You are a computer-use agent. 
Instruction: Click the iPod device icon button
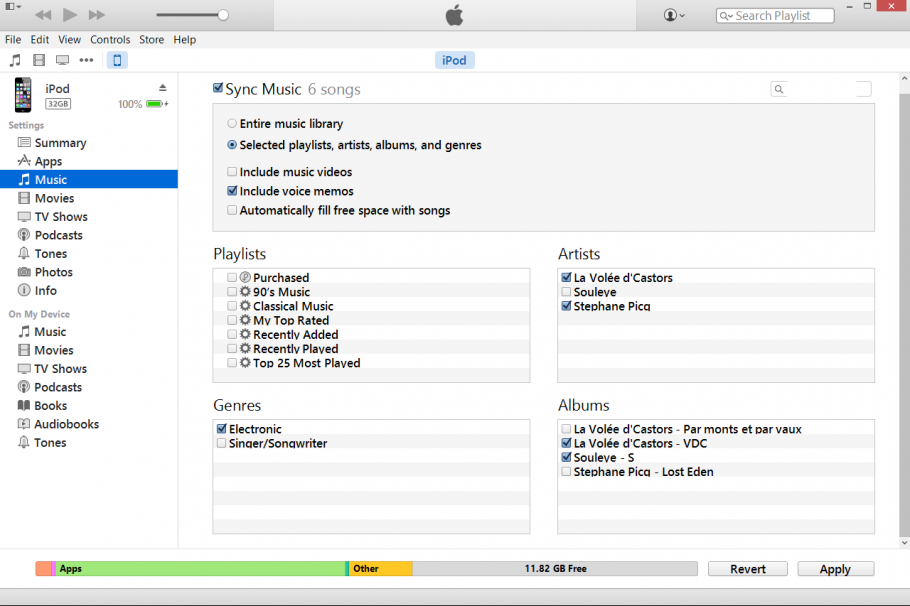tap(117, 60)
